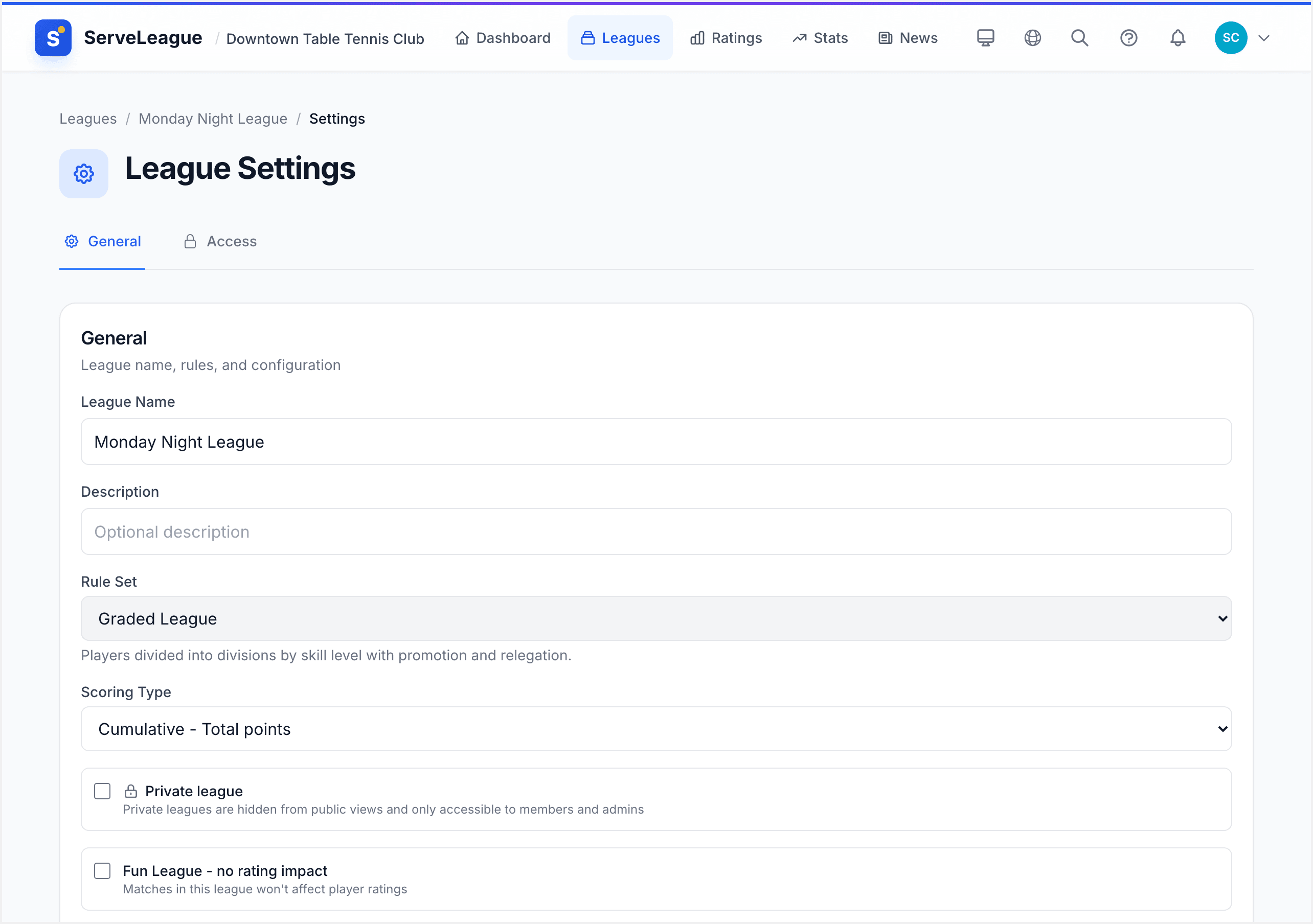This screenshot has width=1313, height=924.
Task: Open notifications bell icon
Action: point(1178,38)
